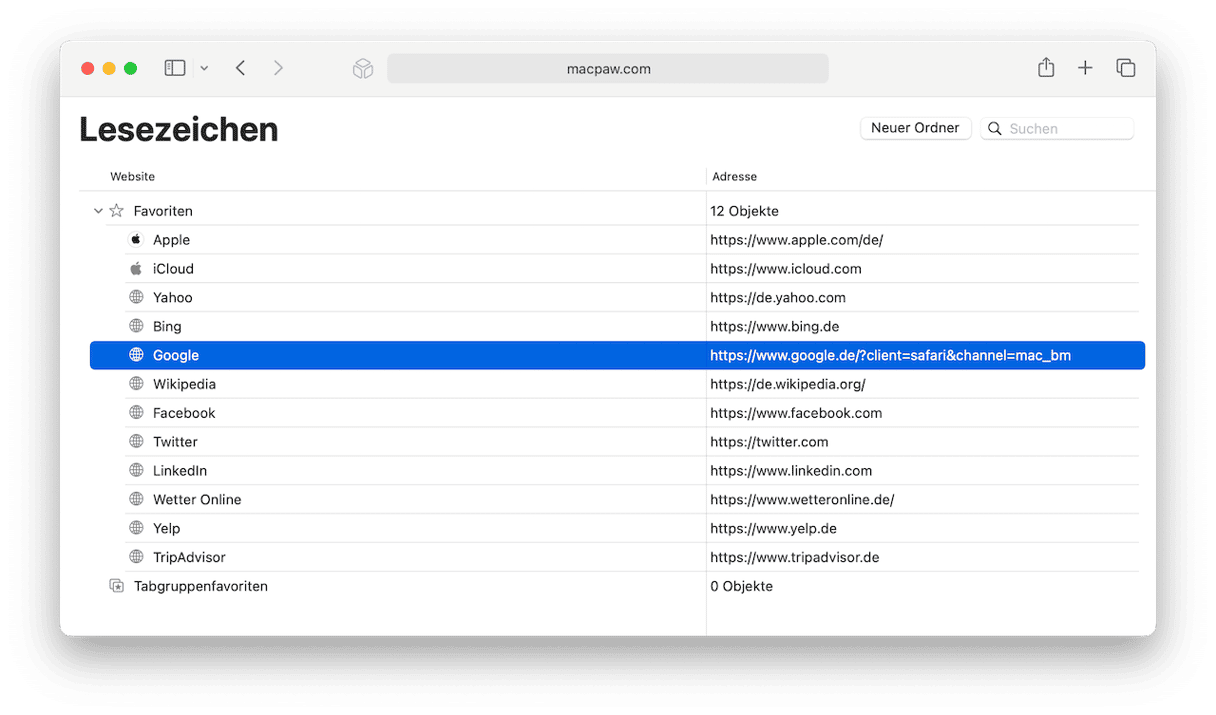Click the globe icon next to Twitter
The image size is (1216, 715).
[x=136, y=442]
